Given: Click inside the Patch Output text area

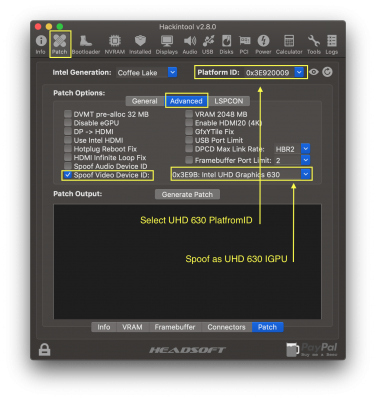Looking at the screenshot, I should [x=187, y=262].
